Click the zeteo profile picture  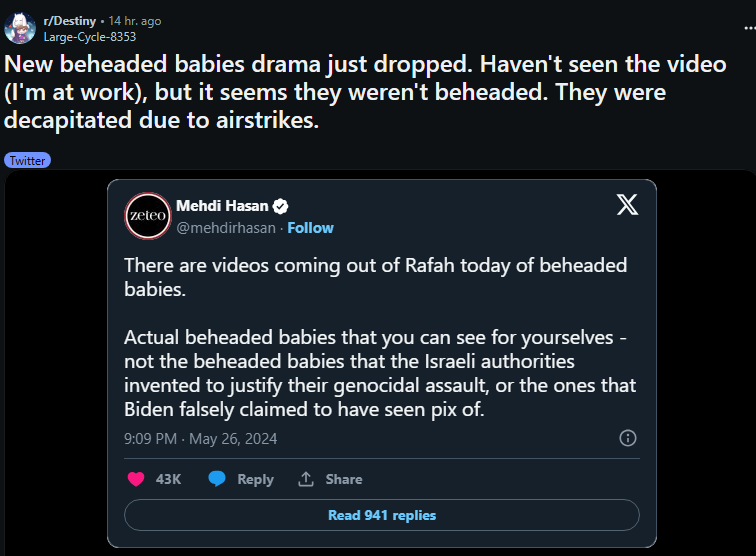[148, 216]
